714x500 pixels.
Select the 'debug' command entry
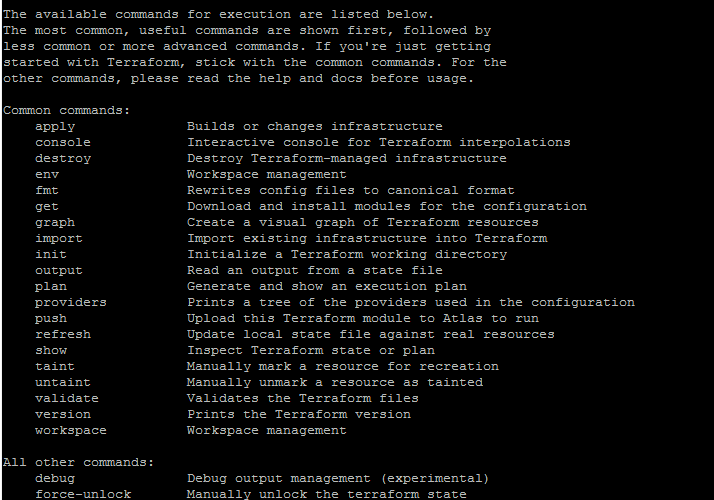55,479
